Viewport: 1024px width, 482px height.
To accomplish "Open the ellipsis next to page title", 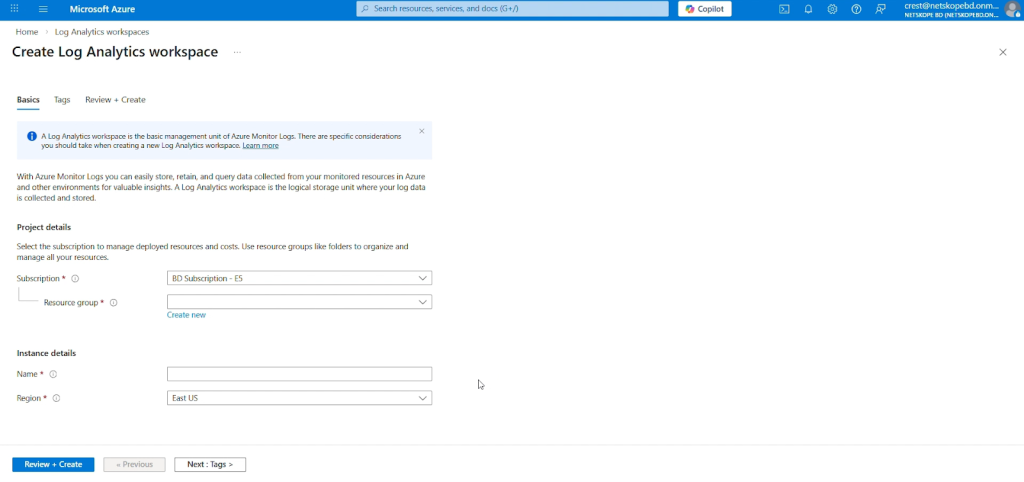I will [237, 52].
